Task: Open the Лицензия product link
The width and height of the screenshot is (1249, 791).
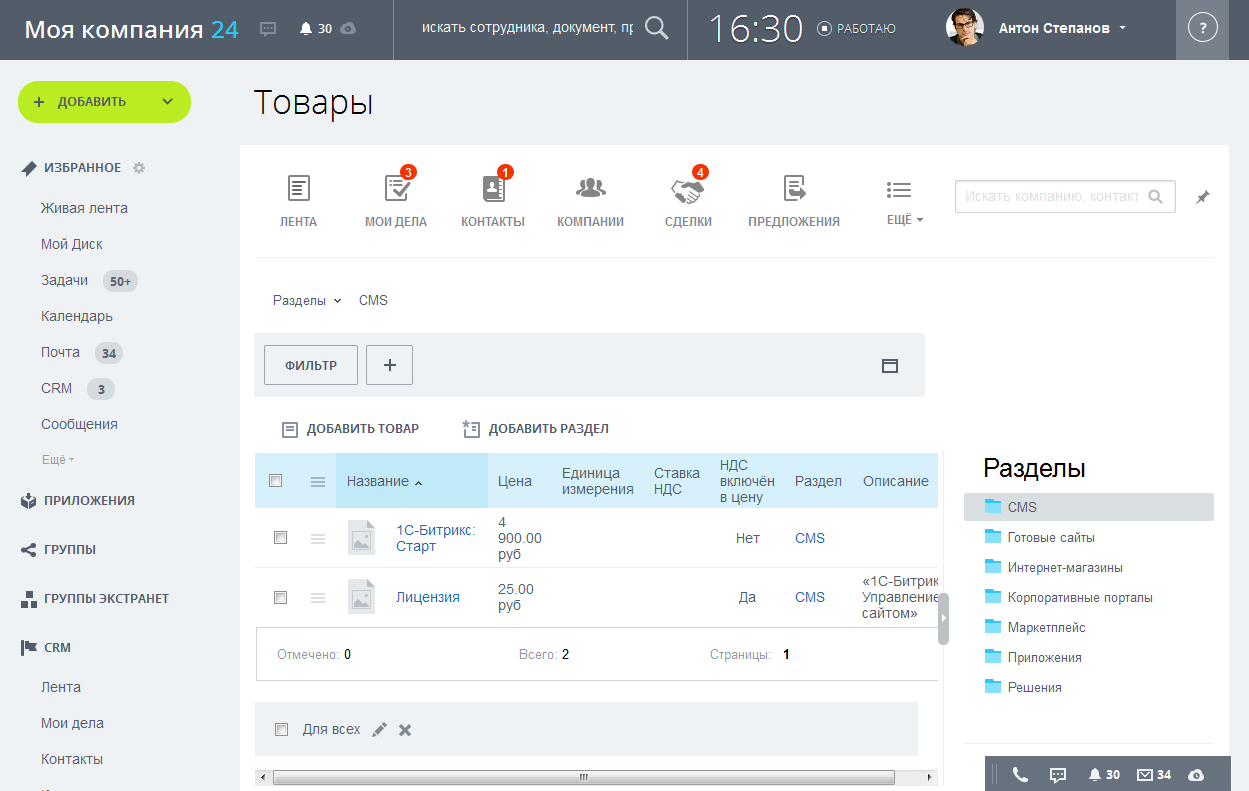Action: [428, 597]
